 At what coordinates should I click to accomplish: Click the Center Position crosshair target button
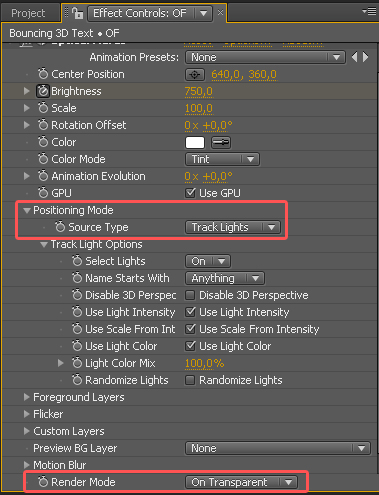pos(195,75)
